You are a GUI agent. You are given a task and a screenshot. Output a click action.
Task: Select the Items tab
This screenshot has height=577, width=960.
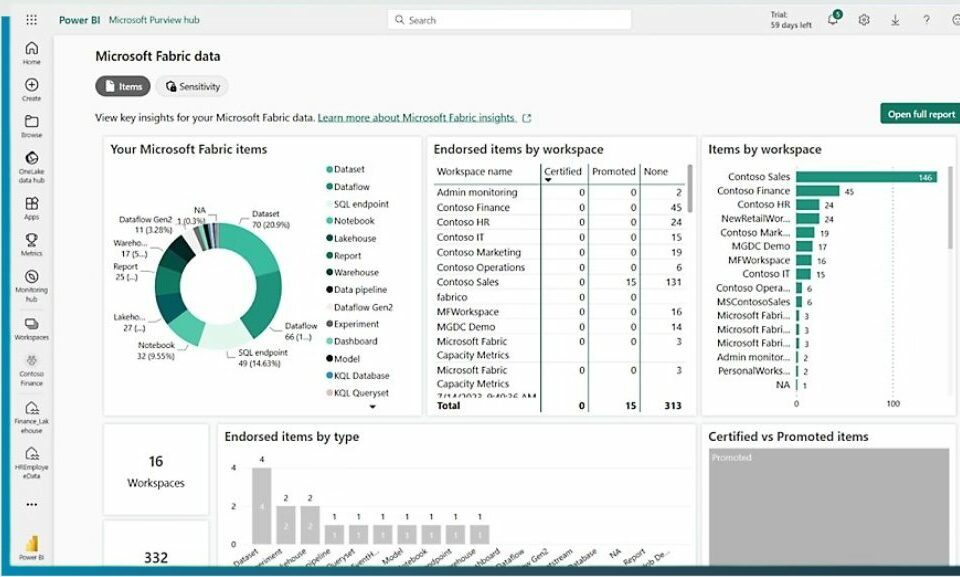(x=123, y=87)
